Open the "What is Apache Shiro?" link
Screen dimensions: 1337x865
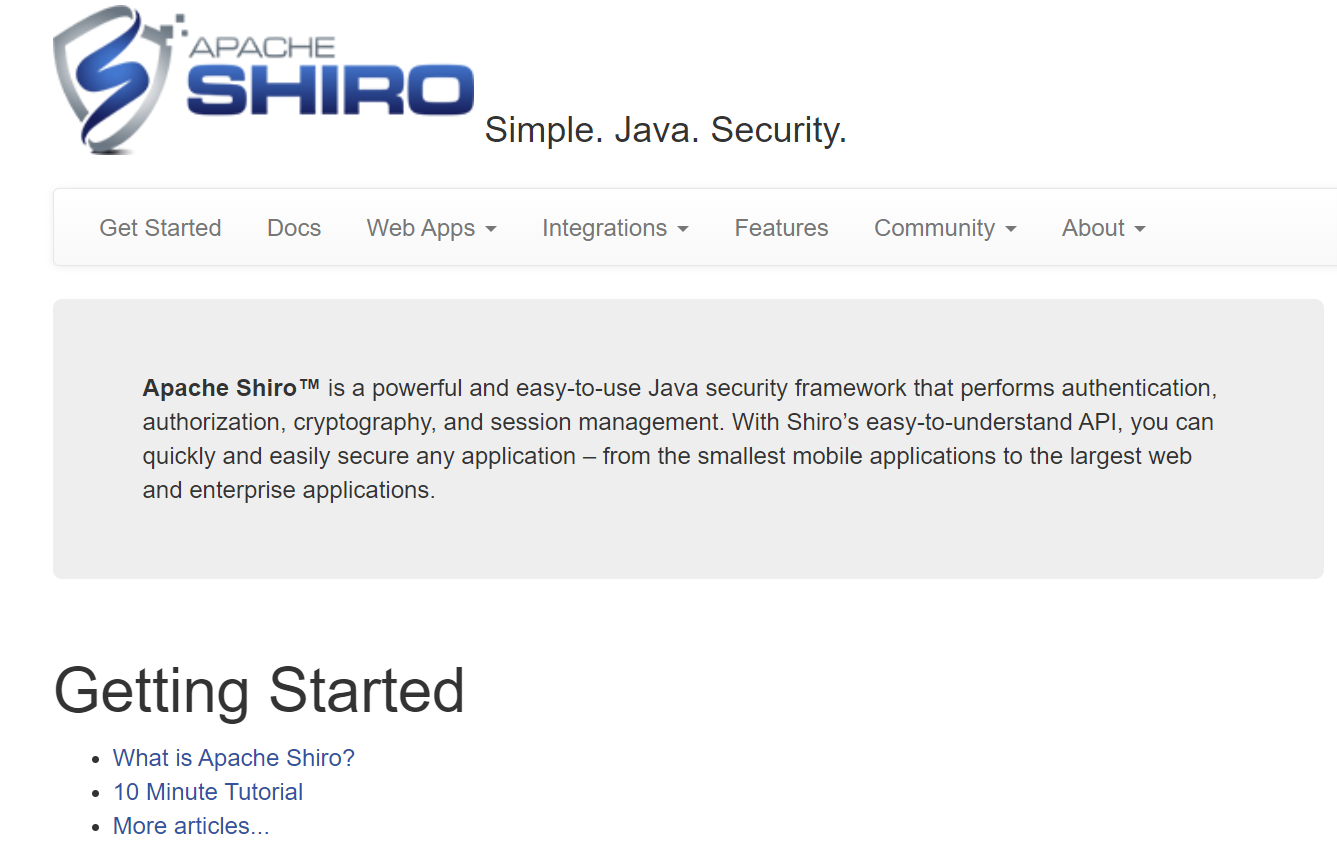(234, 758)
